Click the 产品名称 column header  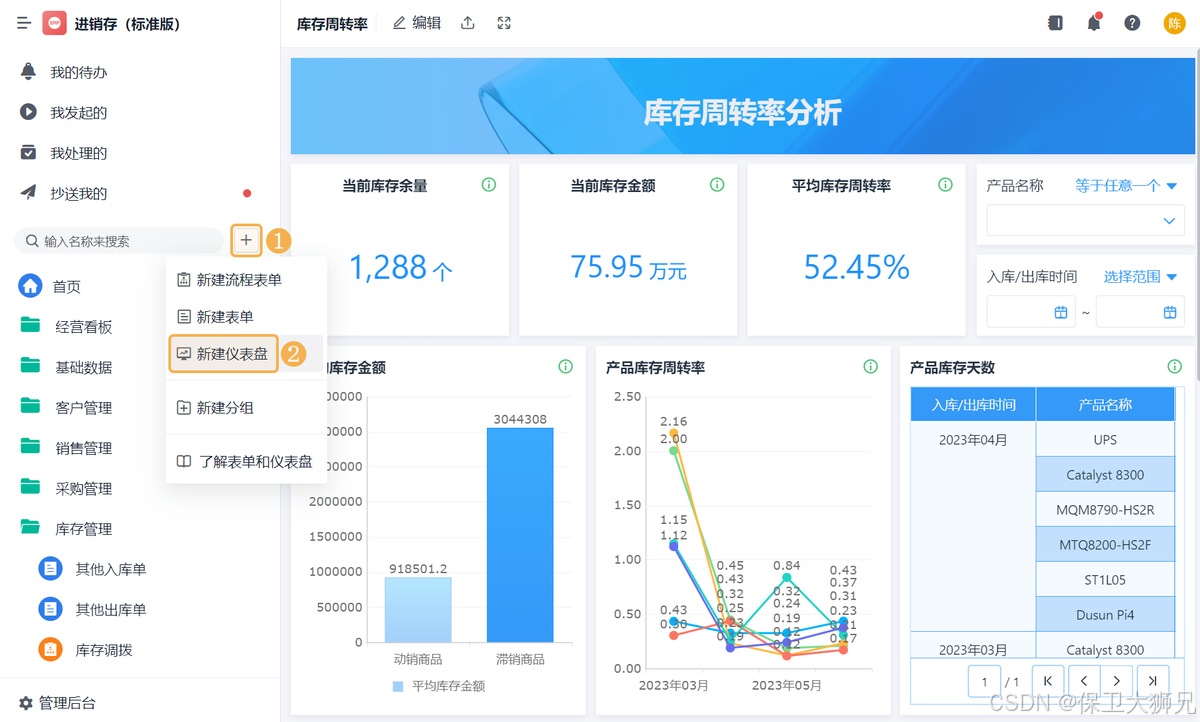pyautogui.click(x=1105, y=405)
